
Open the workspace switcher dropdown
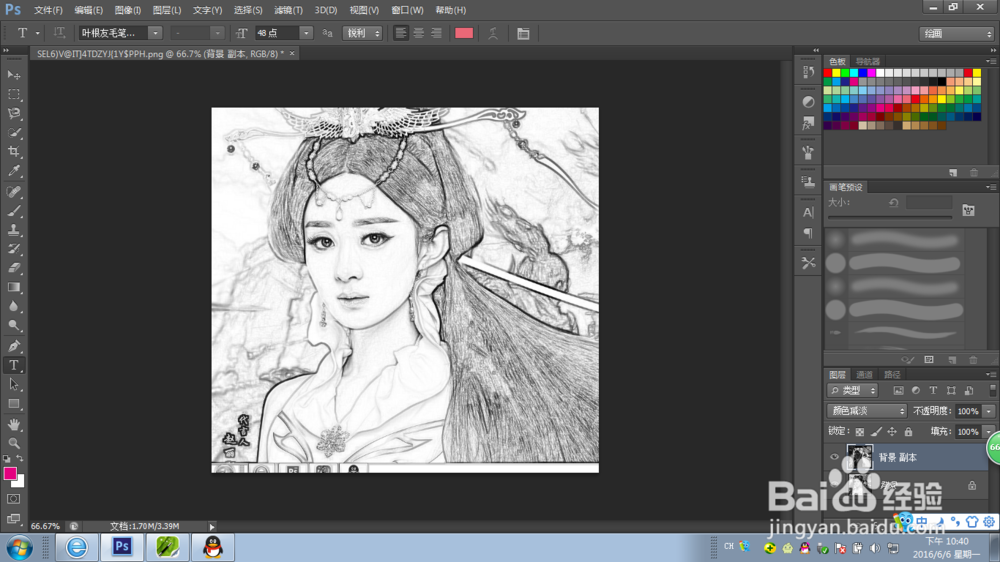pos(957,33)
